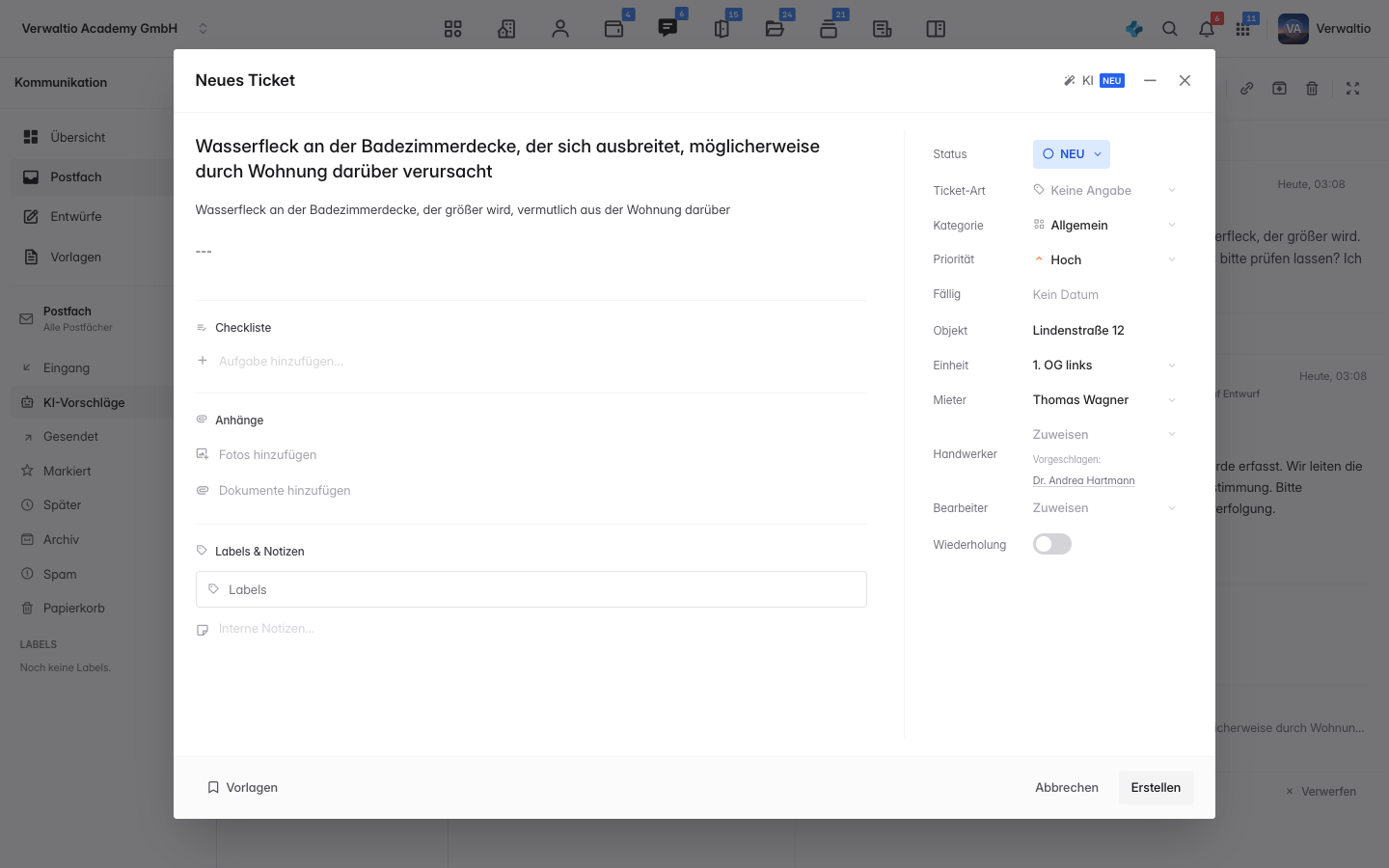This screenshot has width=1389, height=868.
Task: Click the trash icon in background toolbar
Action: coord(1312,88)
